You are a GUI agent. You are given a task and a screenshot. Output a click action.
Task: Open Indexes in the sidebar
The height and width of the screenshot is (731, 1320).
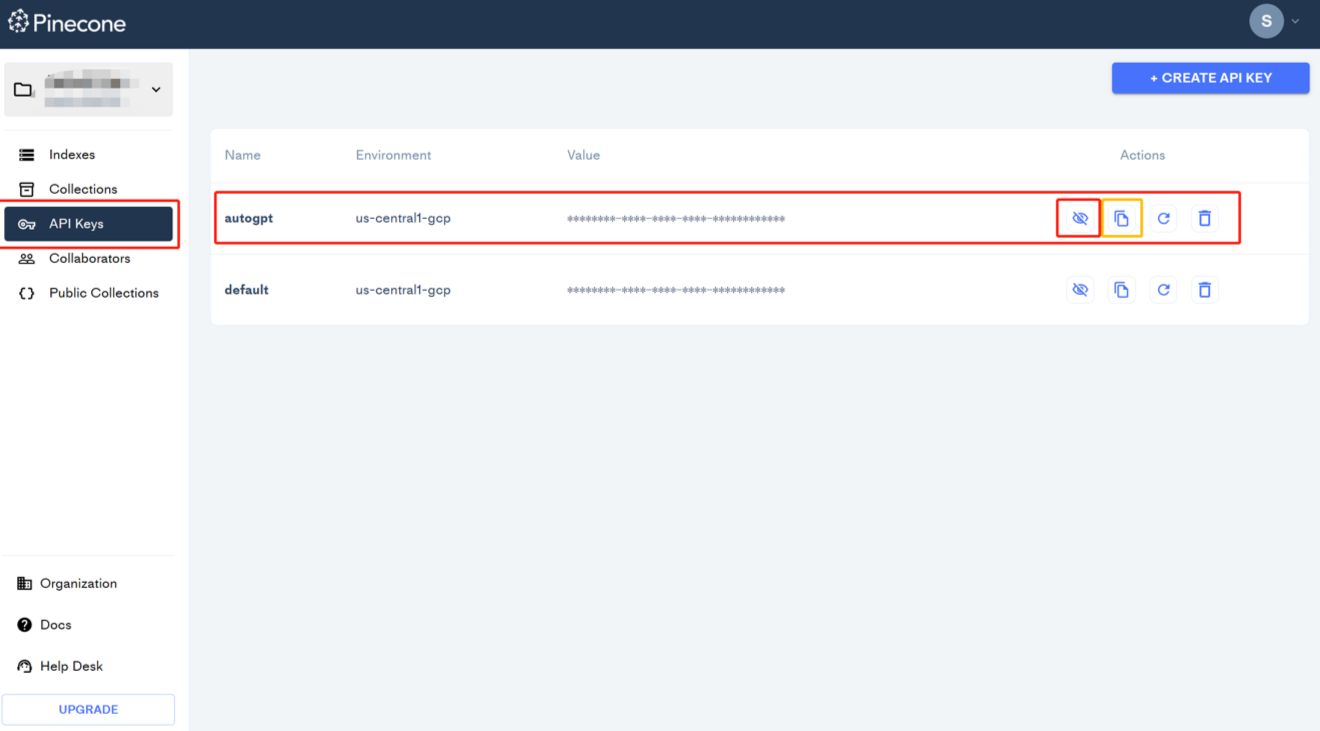coord(89,155)
